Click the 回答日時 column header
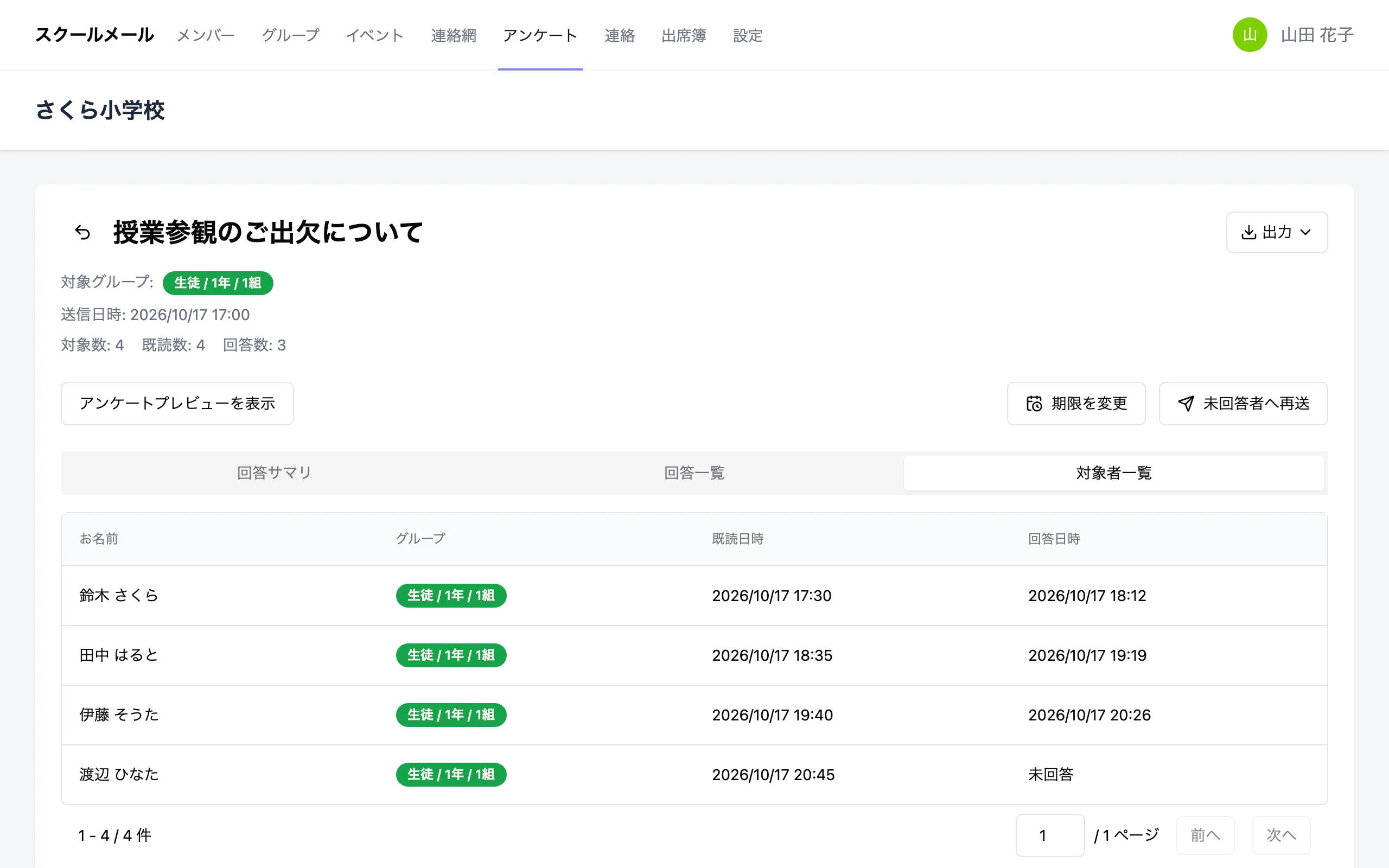This screenshot has width=1389, height=868. pos(1054,539)
